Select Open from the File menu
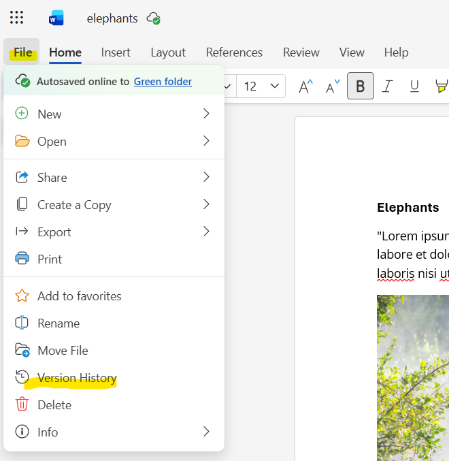The image size is (449, 461). 114,141
